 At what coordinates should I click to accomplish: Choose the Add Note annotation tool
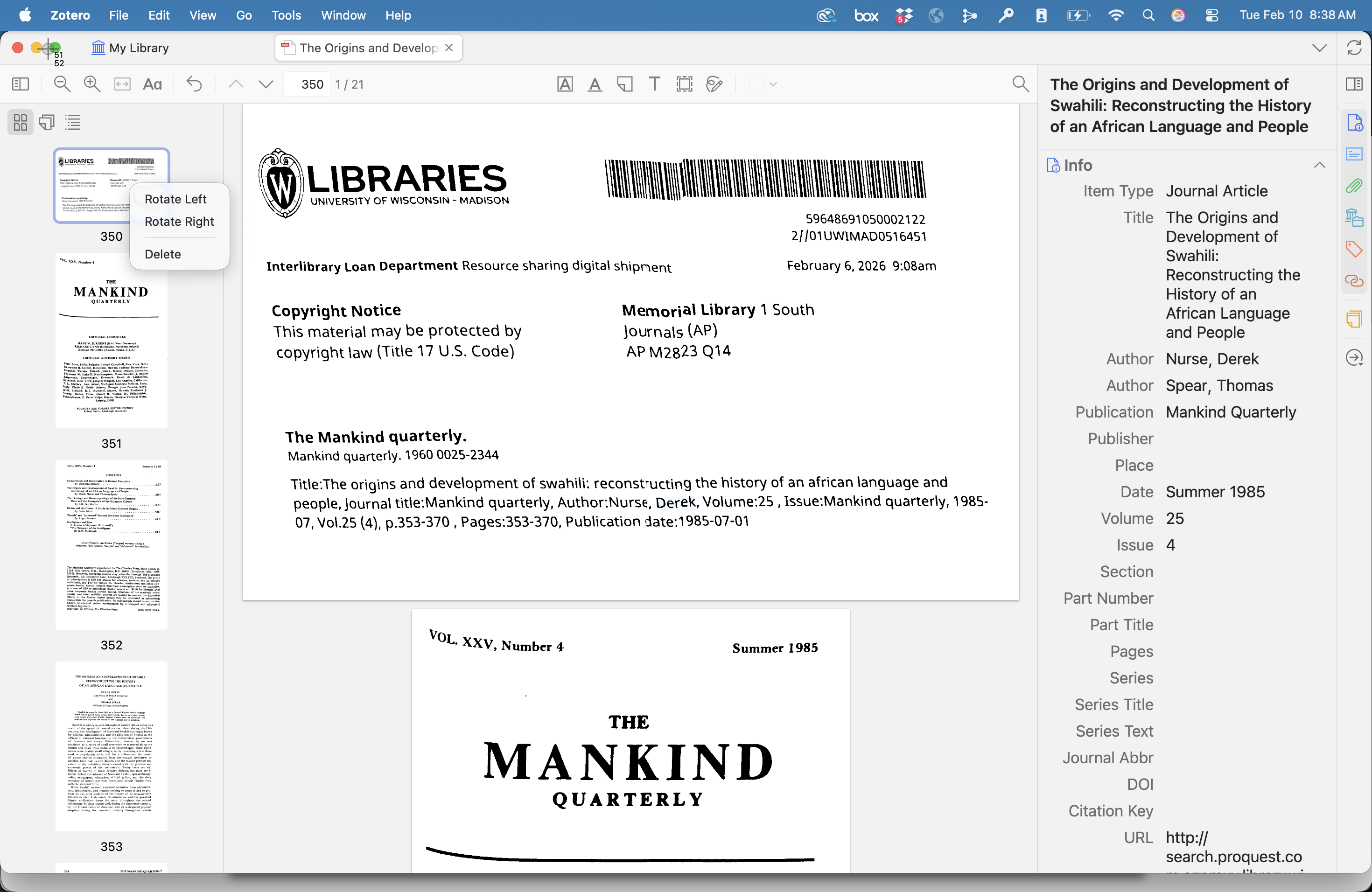tap(624, 84)
